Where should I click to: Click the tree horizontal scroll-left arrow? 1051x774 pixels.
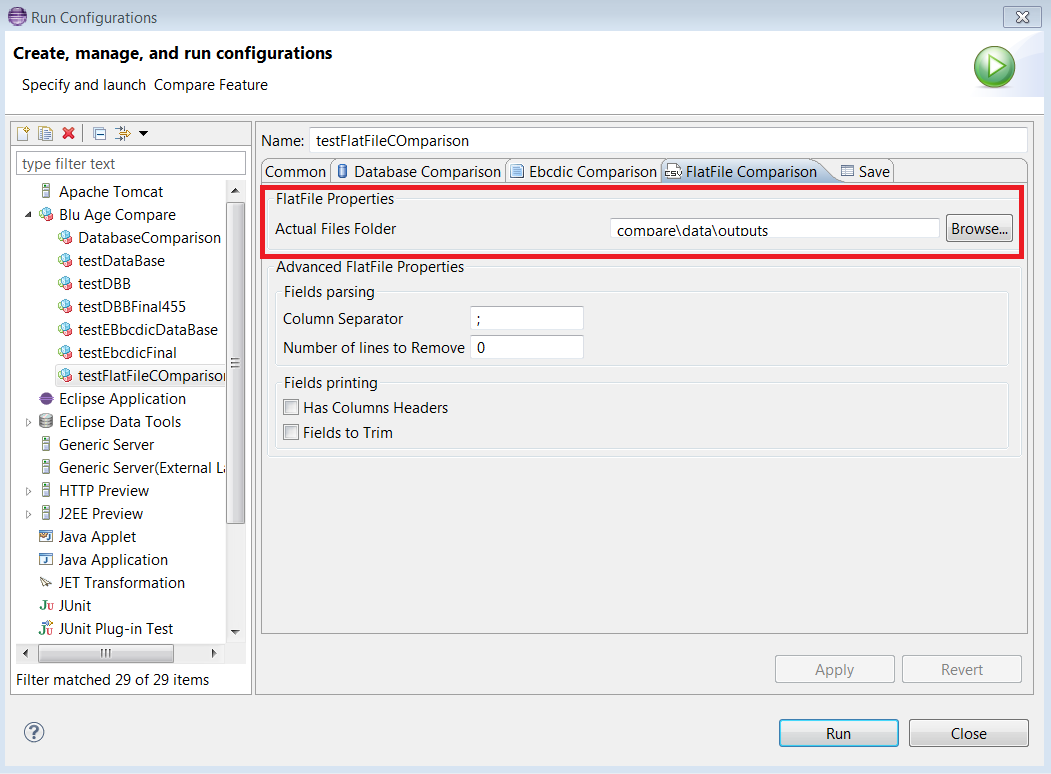(25, 653)
